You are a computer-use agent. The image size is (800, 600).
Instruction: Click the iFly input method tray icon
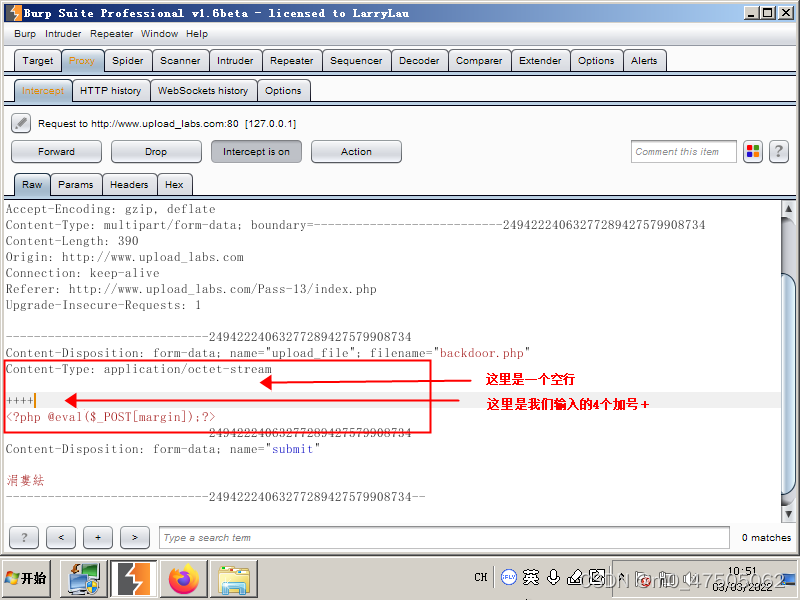tap(509, 577)
